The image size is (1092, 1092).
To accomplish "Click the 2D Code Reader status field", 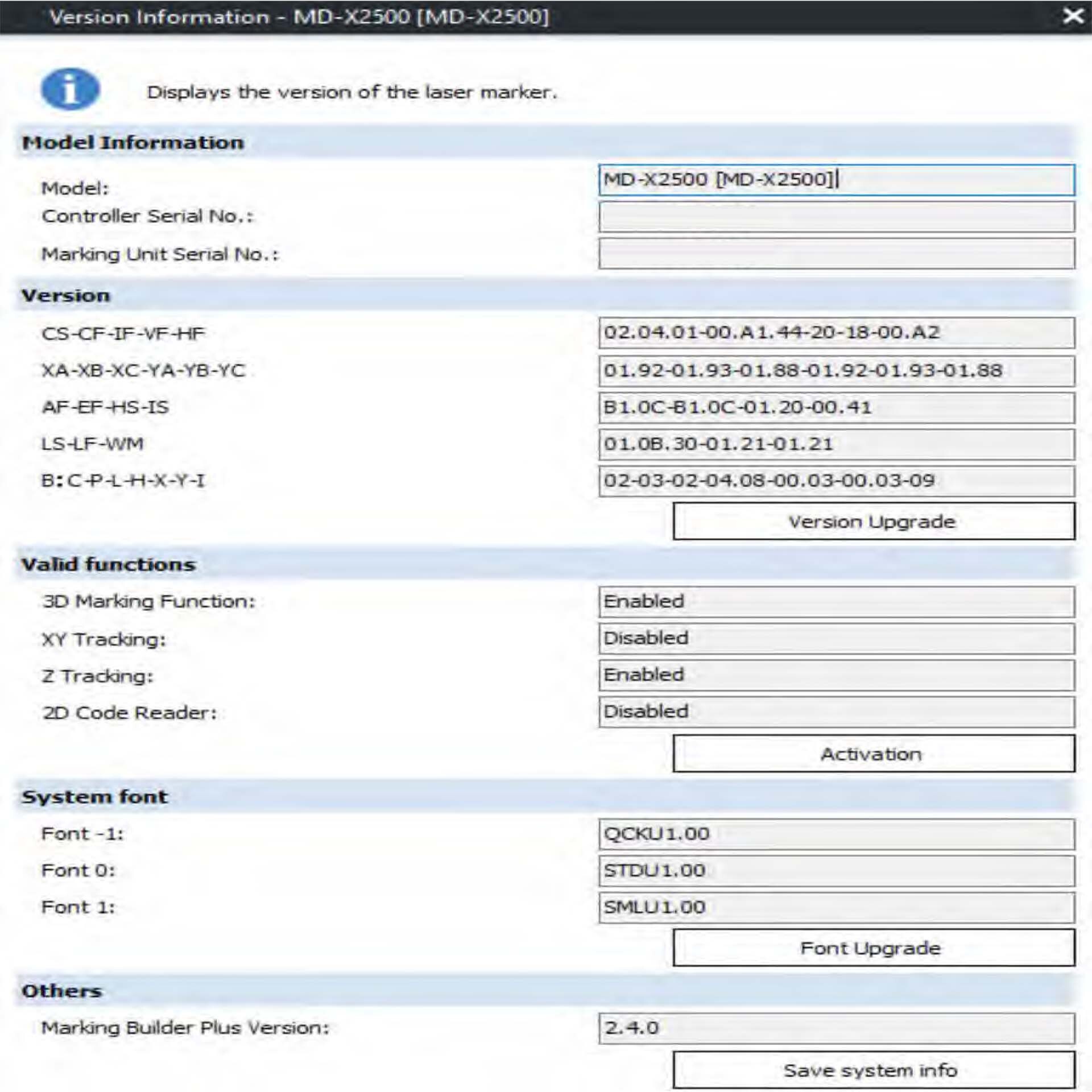I will pyautogui.click(x=837, y=712).
